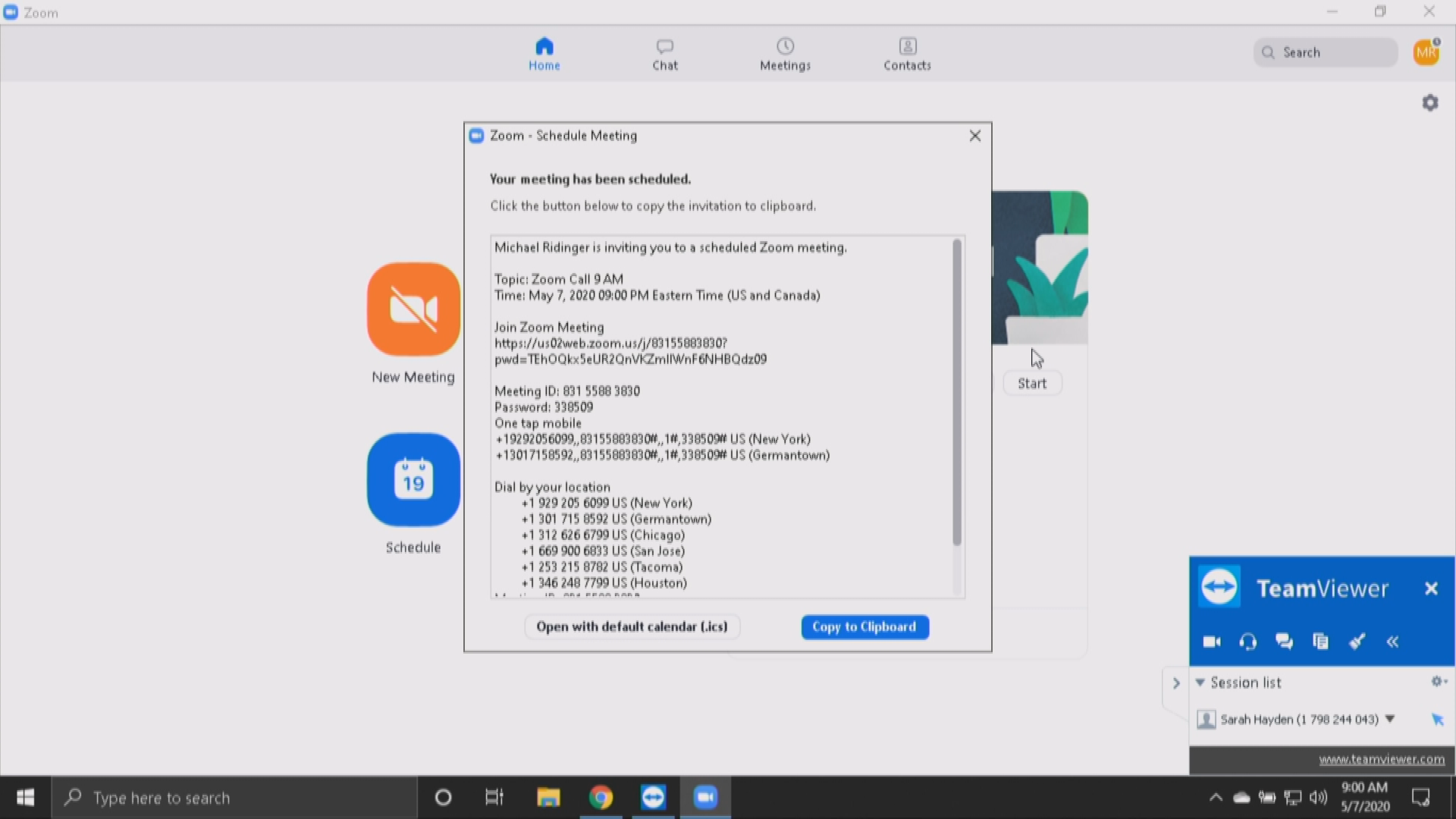Open Google Chrome from the taskbar
The image size is (1456, 819).
(x=601, y=797)
